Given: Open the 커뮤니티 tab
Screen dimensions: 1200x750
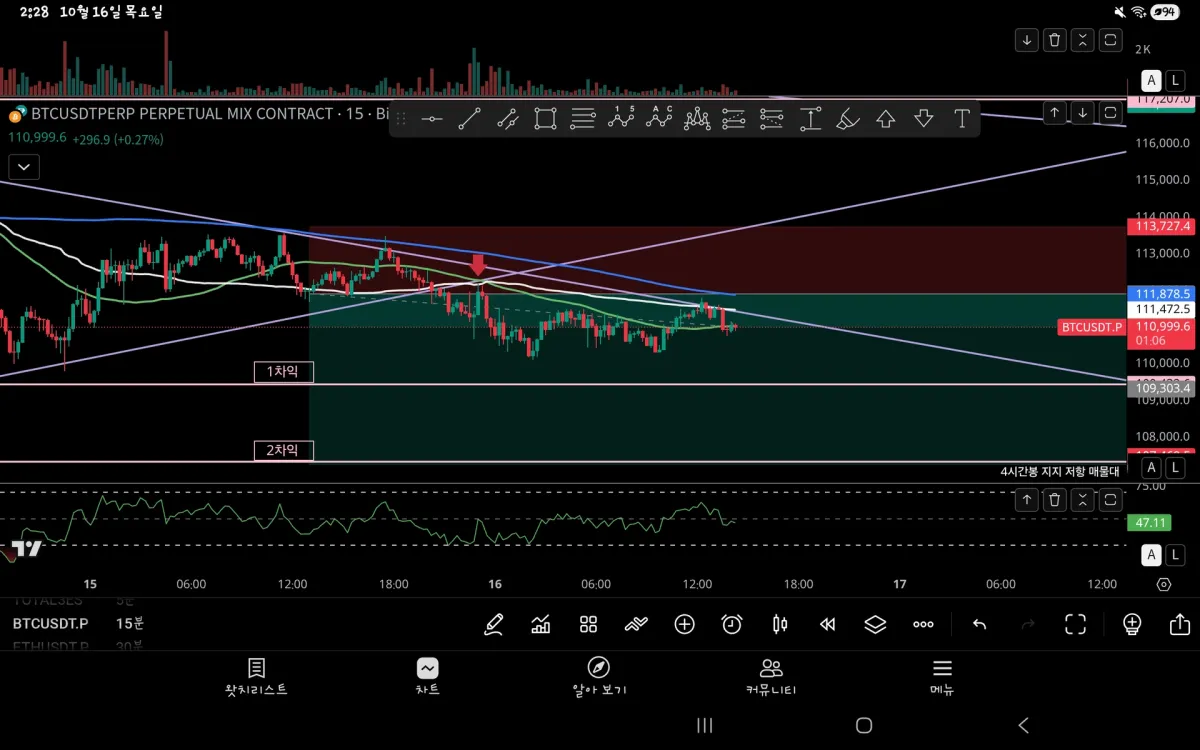Looking at the screenshot, I should coord(770,677).
